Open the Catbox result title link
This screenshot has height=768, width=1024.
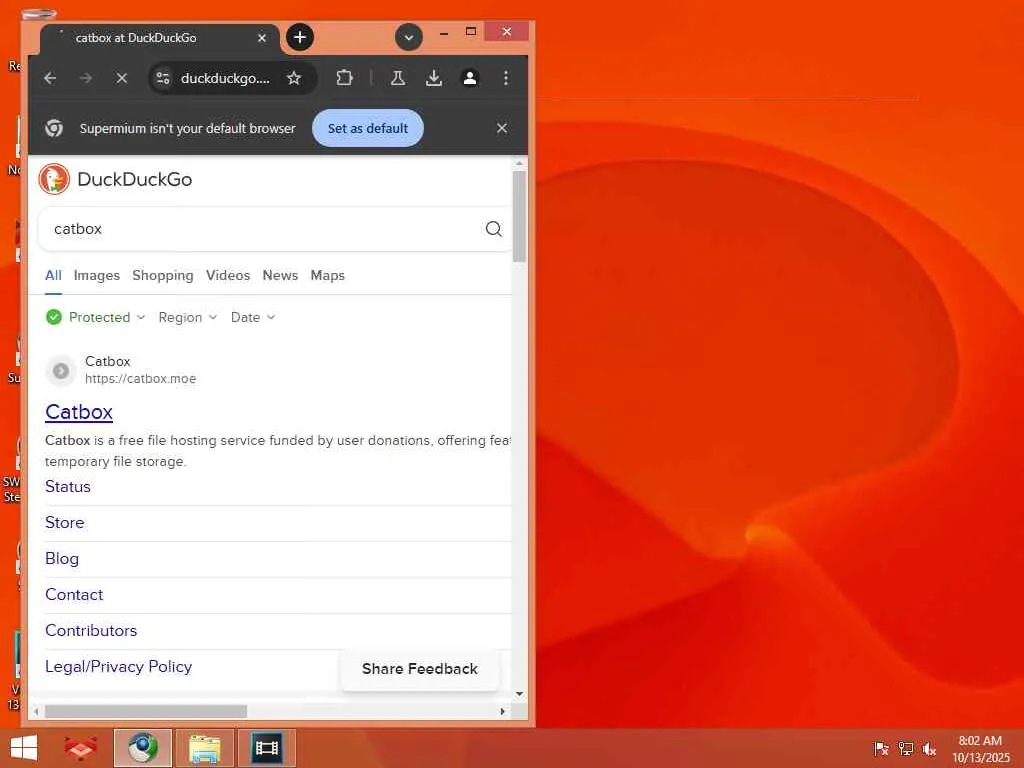coord(79,412)
